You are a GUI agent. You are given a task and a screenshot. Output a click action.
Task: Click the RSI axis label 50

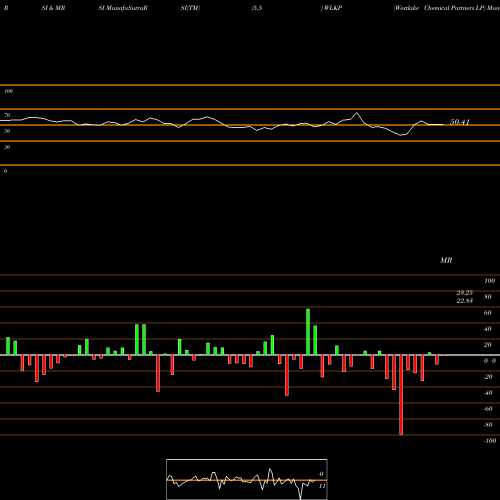pos(7,131)
